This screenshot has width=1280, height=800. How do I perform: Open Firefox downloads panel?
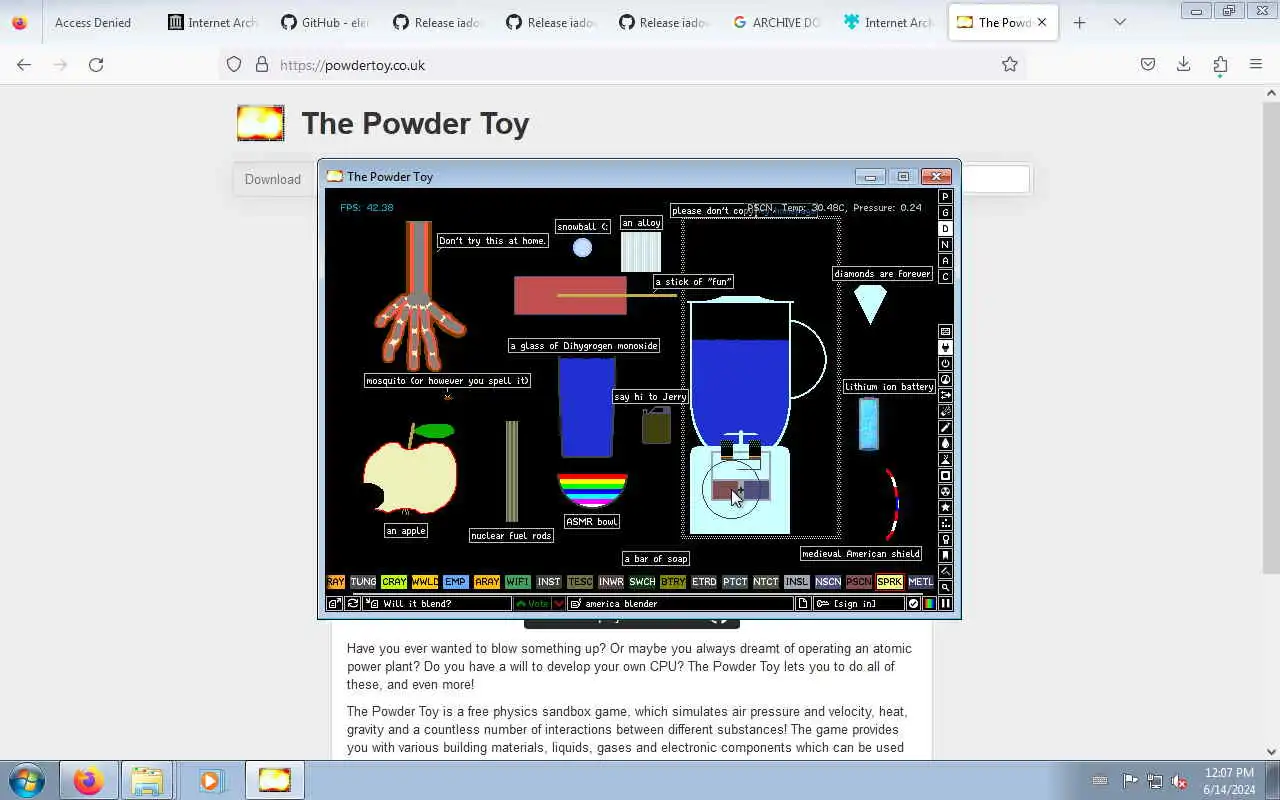tap(1183, 64)
